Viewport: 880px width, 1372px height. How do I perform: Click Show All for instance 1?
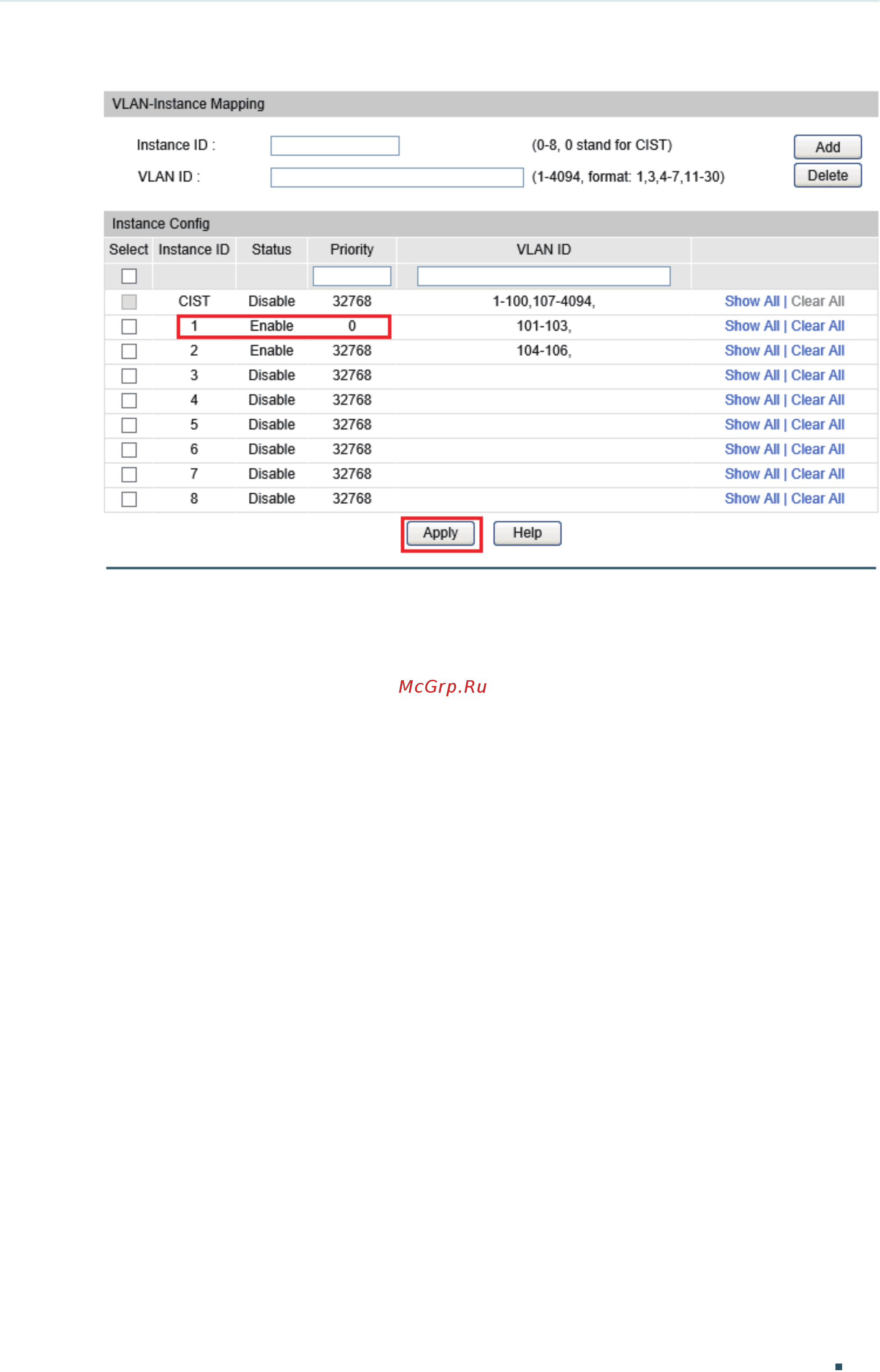tap(752, 326)
